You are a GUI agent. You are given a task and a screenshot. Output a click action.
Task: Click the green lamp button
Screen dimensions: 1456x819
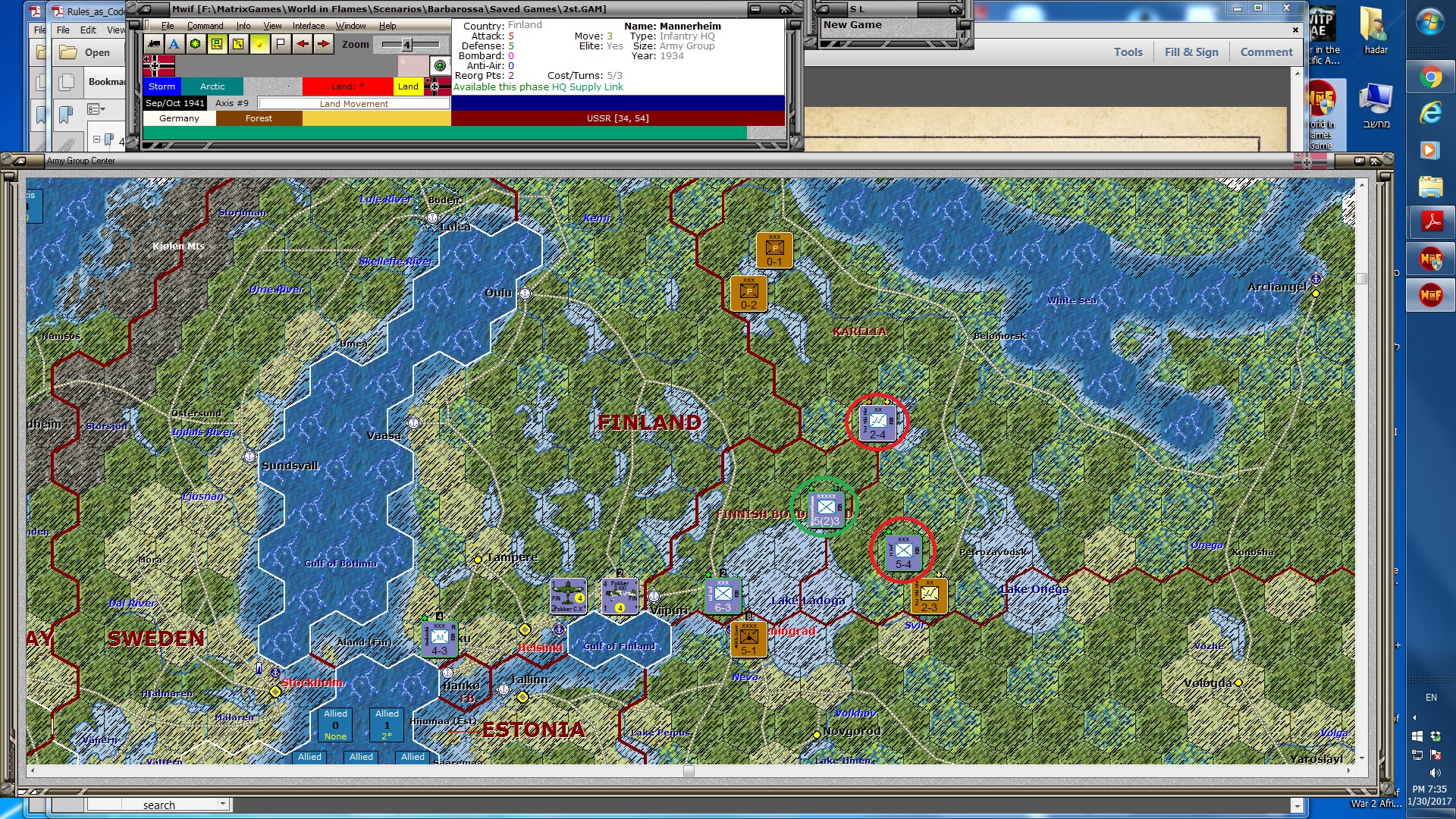point(440,65)
